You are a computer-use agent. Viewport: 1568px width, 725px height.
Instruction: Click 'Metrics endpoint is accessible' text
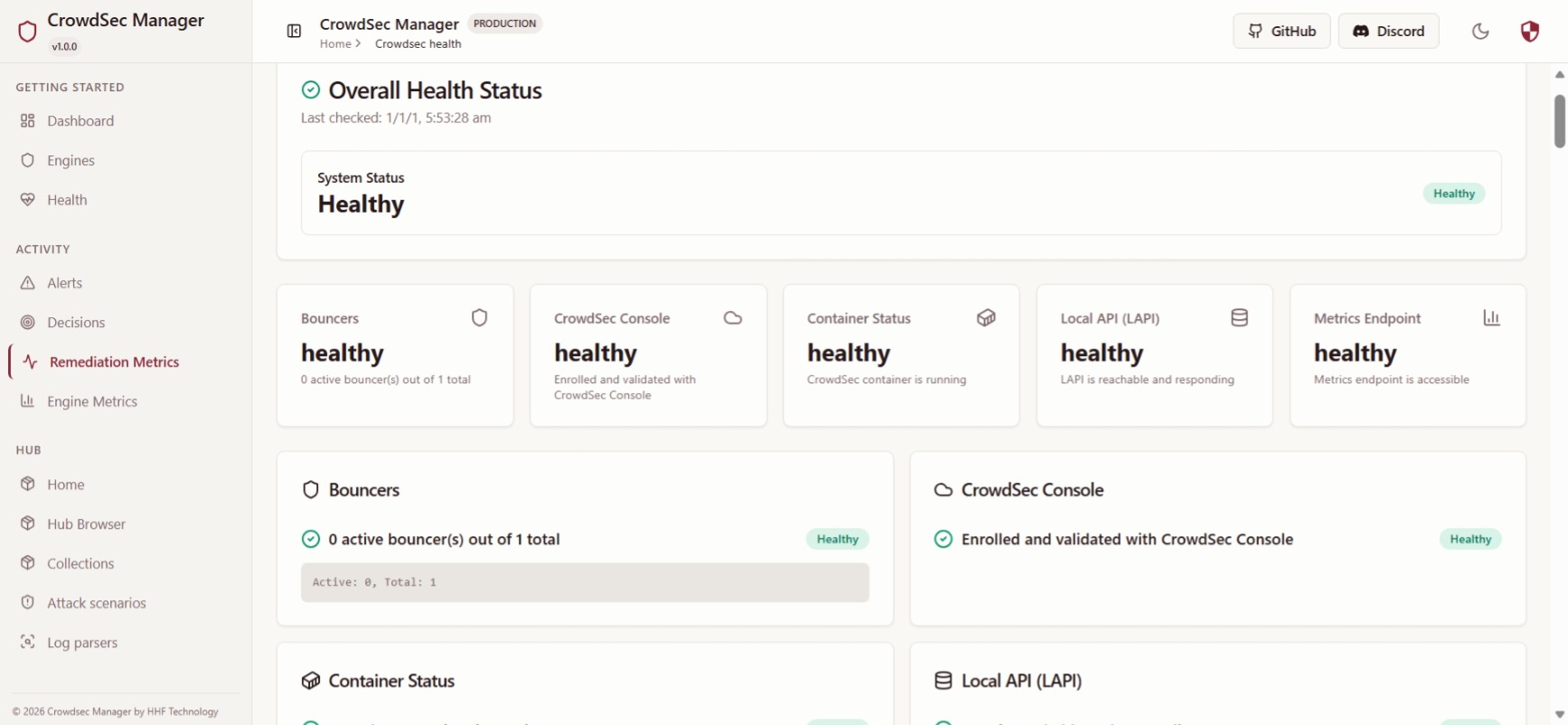click(1391, 380)
